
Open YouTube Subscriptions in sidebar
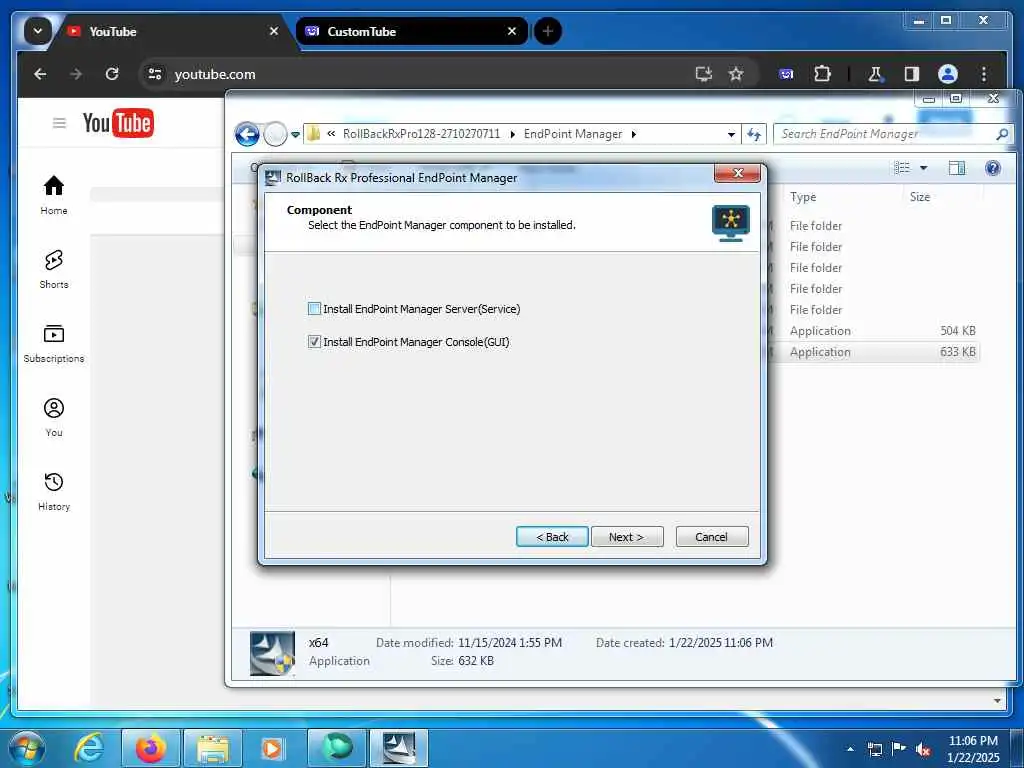coord(54,343)
